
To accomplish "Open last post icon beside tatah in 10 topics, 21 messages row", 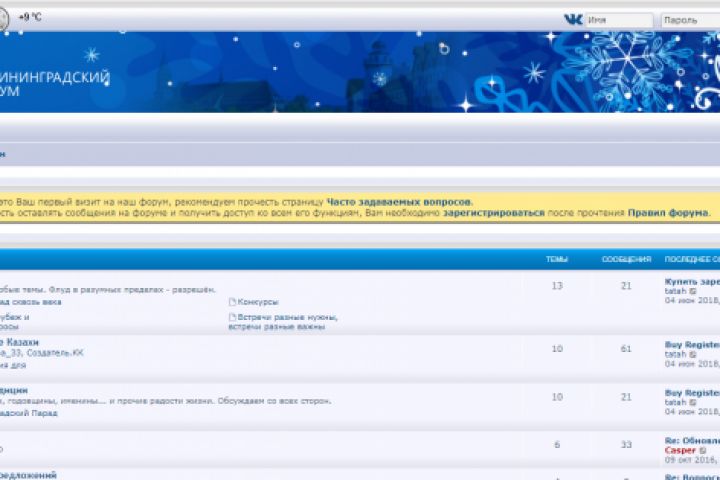I will click(693, 402).
